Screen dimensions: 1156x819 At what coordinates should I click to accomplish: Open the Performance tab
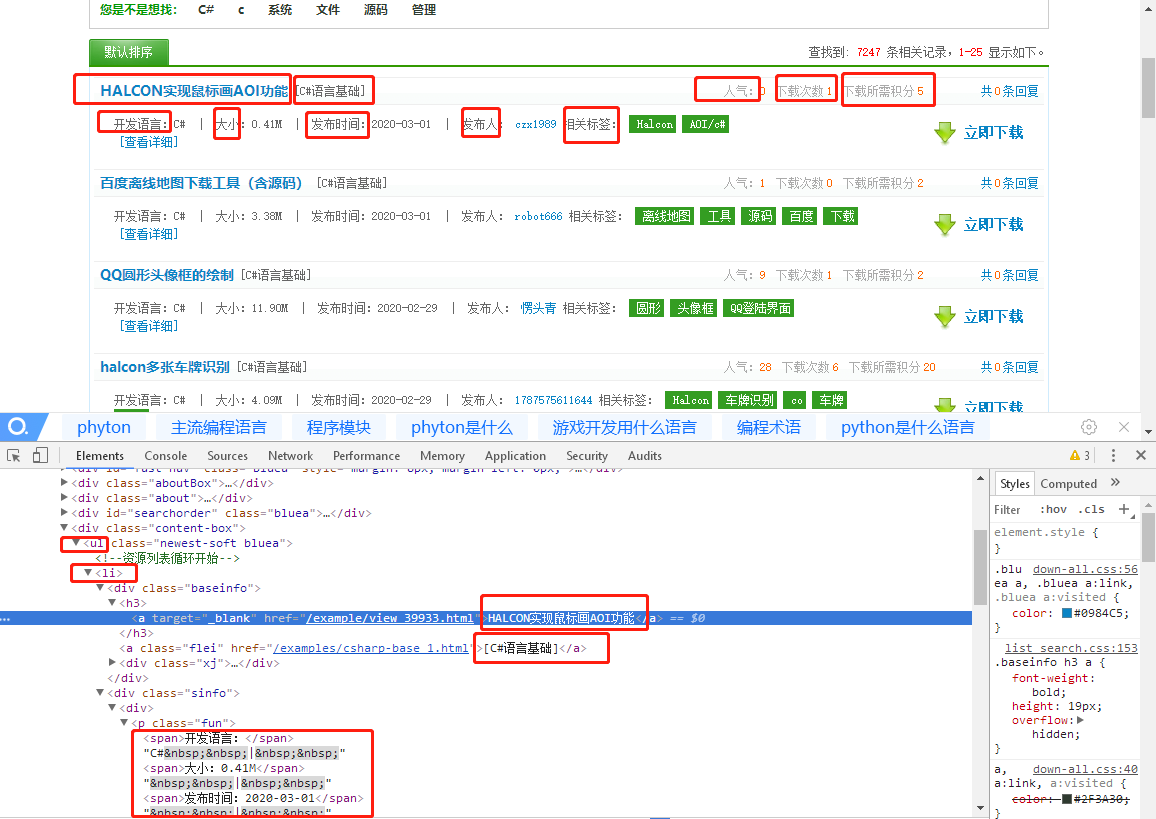pos(366,456)
